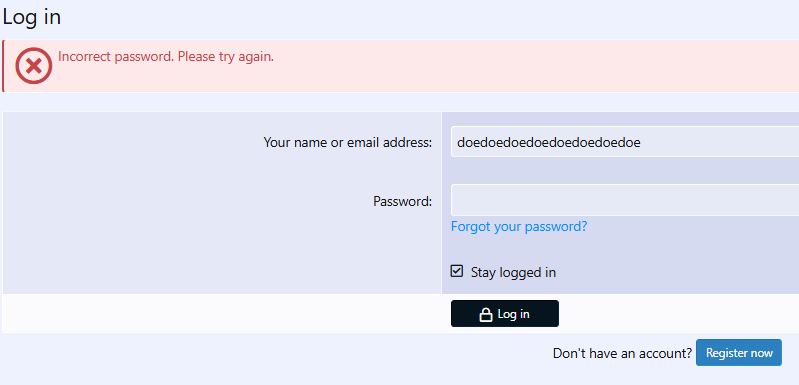Screen dimensions: 799x385
Task: Click the red error X circle icon
Action: 34,66
